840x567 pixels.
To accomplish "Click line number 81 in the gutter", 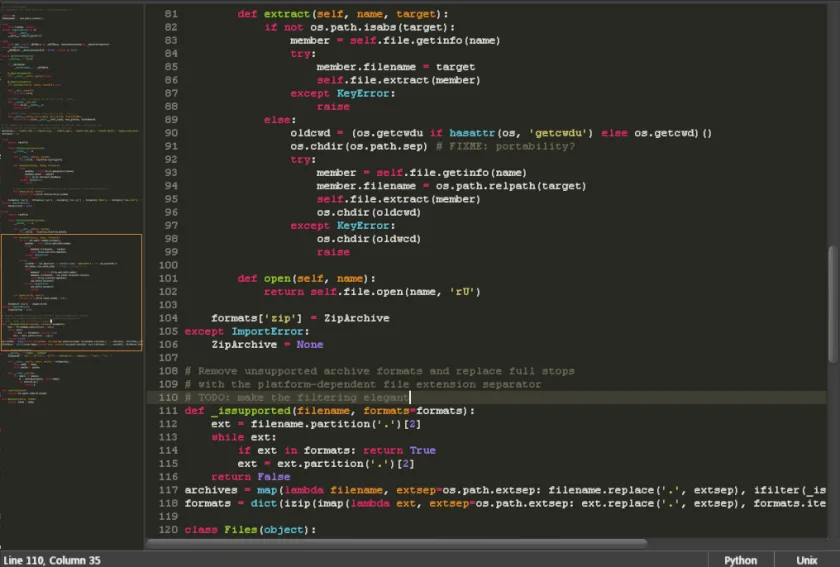I will pyautogui.click(x=171, y=14).
